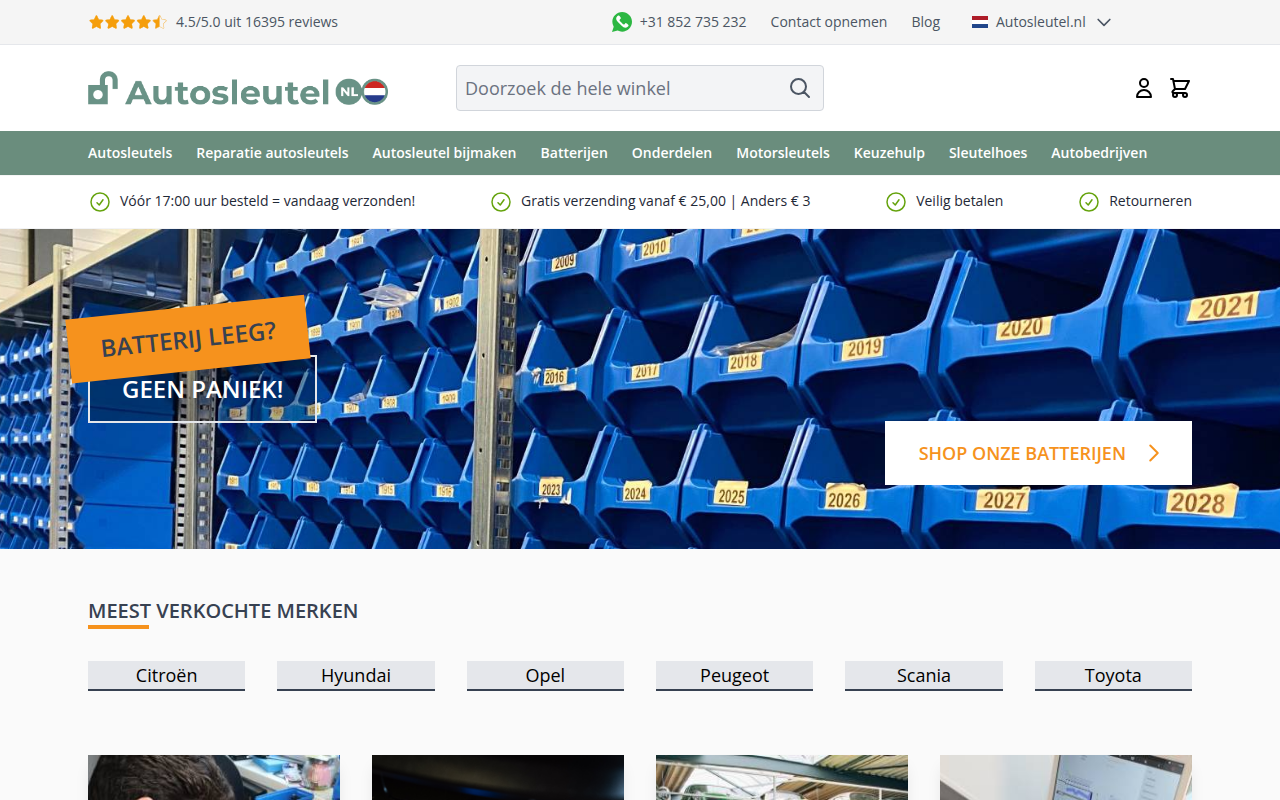
Task: Select the Scania brand
Action: [x=923, y=676]
